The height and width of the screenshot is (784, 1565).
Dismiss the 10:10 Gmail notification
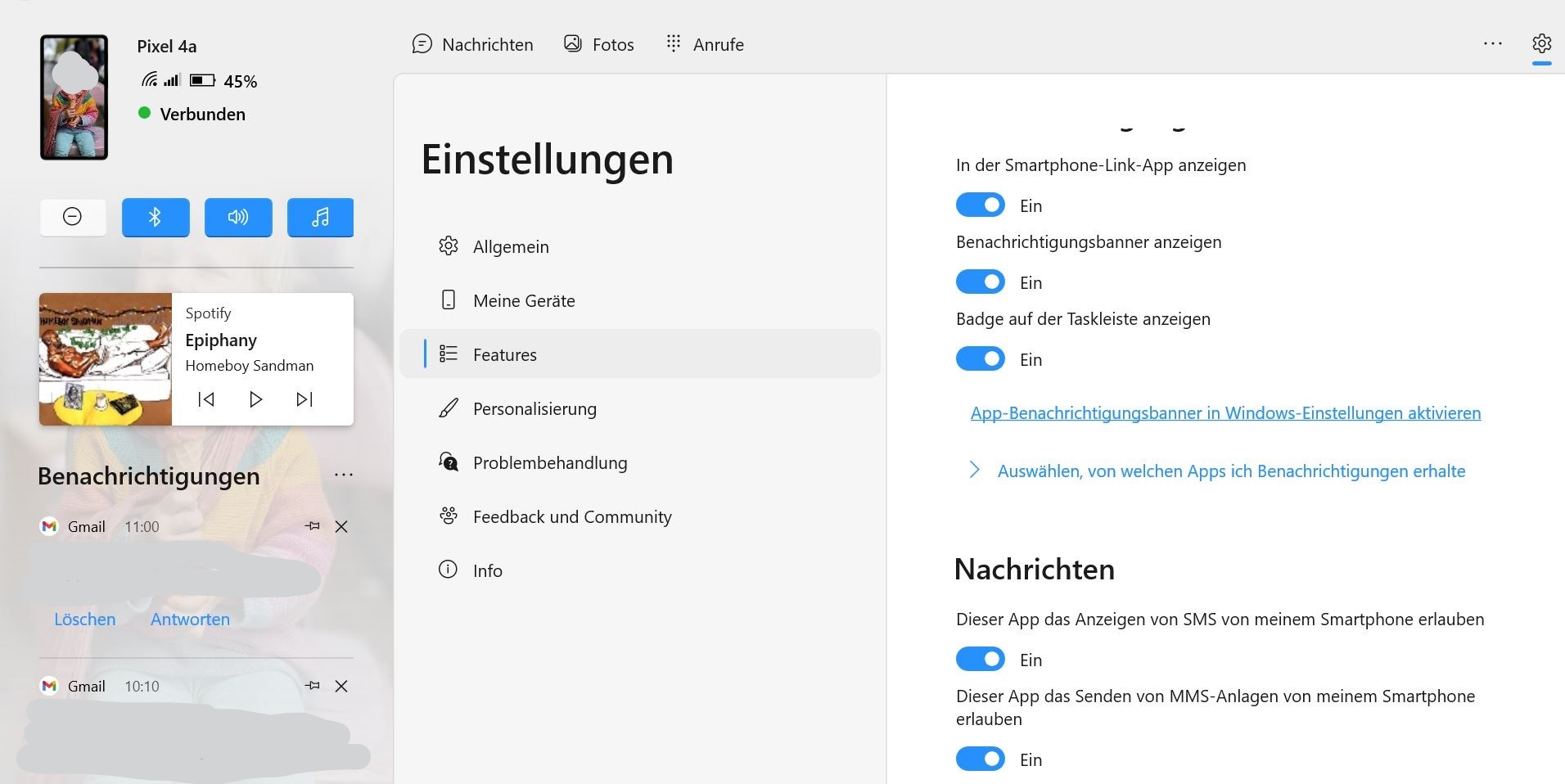point(341,686)
